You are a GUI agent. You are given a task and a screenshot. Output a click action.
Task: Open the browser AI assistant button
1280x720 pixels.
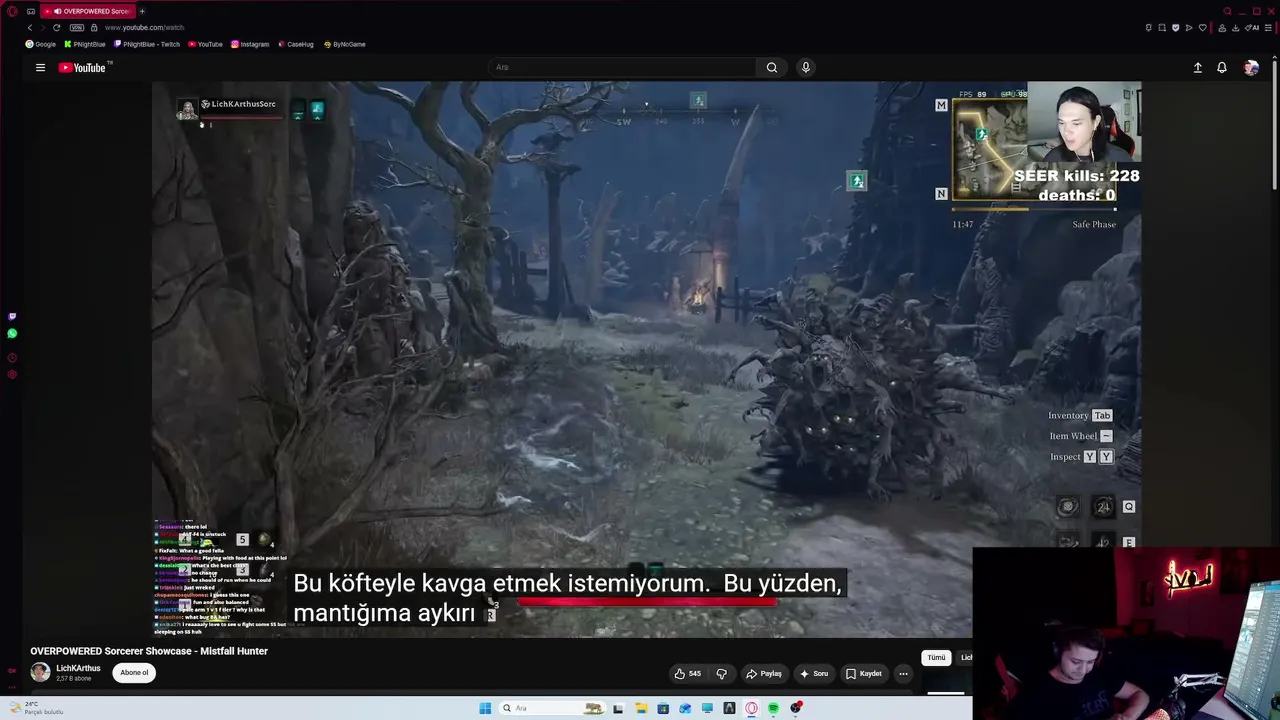coord(1253,27)
